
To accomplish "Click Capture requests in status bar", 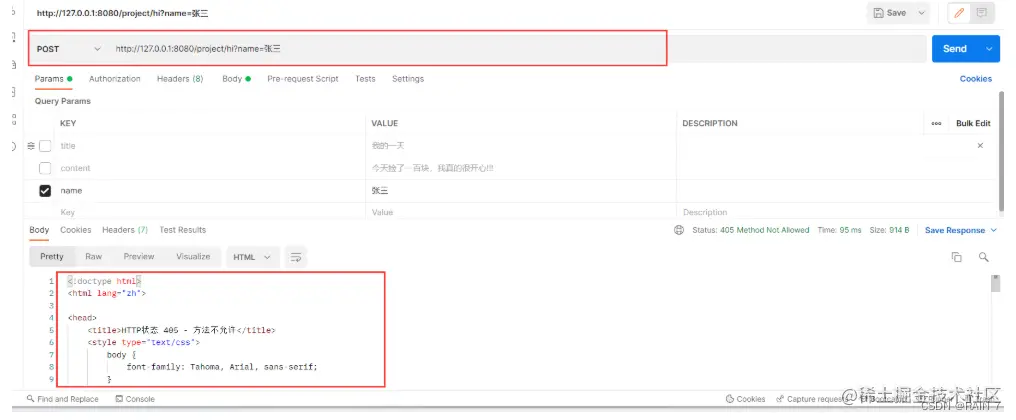I will coord(810,399).
